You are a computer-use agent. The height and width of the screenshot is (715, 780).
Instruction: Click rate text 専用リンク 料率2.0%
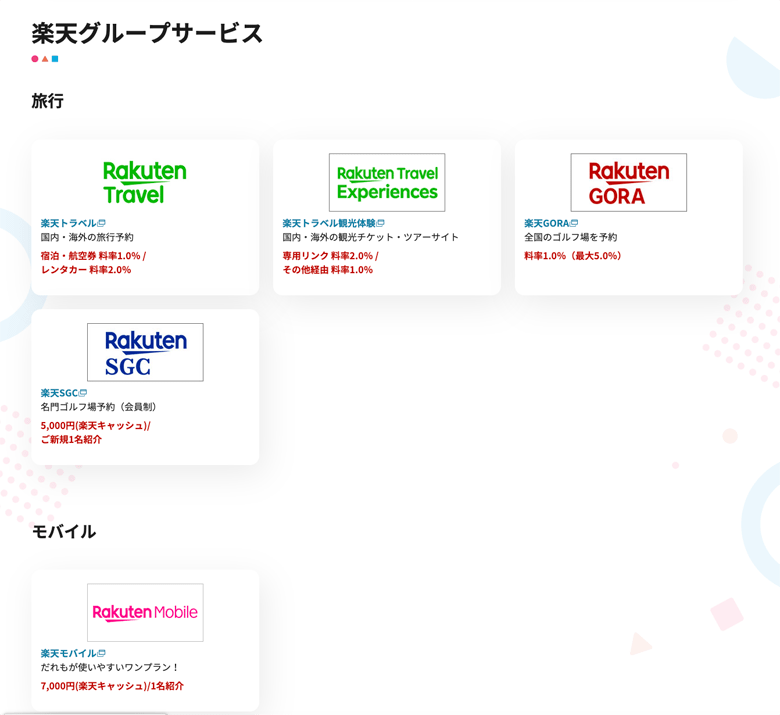(x=328, y=256)
